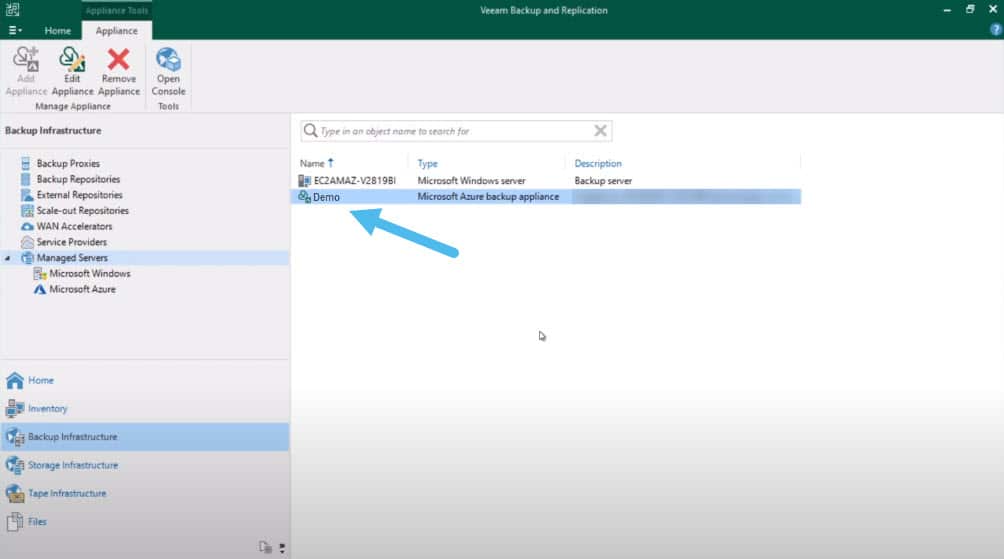
Task: Click the Microsoft Windows node icon
Action: [40, 273]
